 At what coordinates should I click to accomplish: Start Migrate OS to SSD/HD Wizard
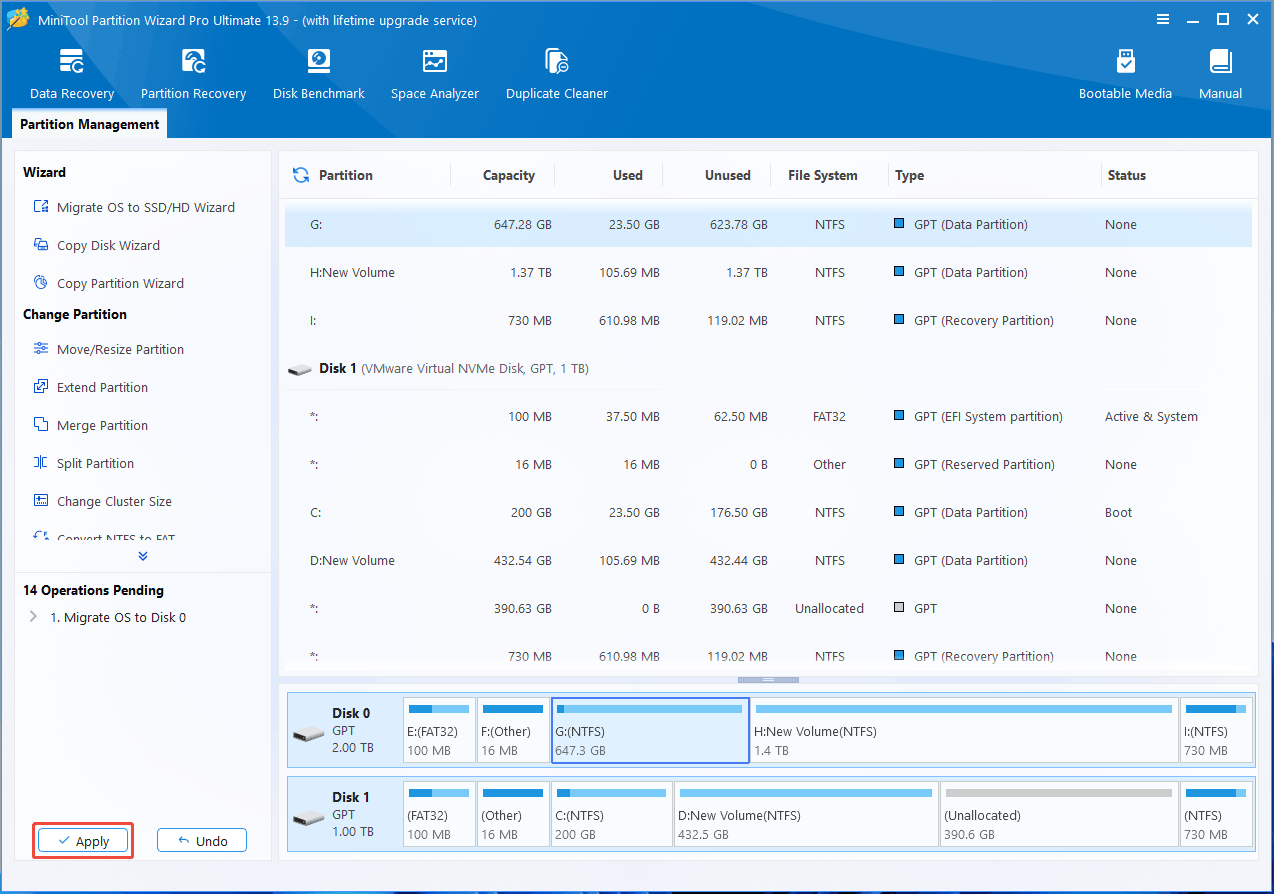(134, 207)
